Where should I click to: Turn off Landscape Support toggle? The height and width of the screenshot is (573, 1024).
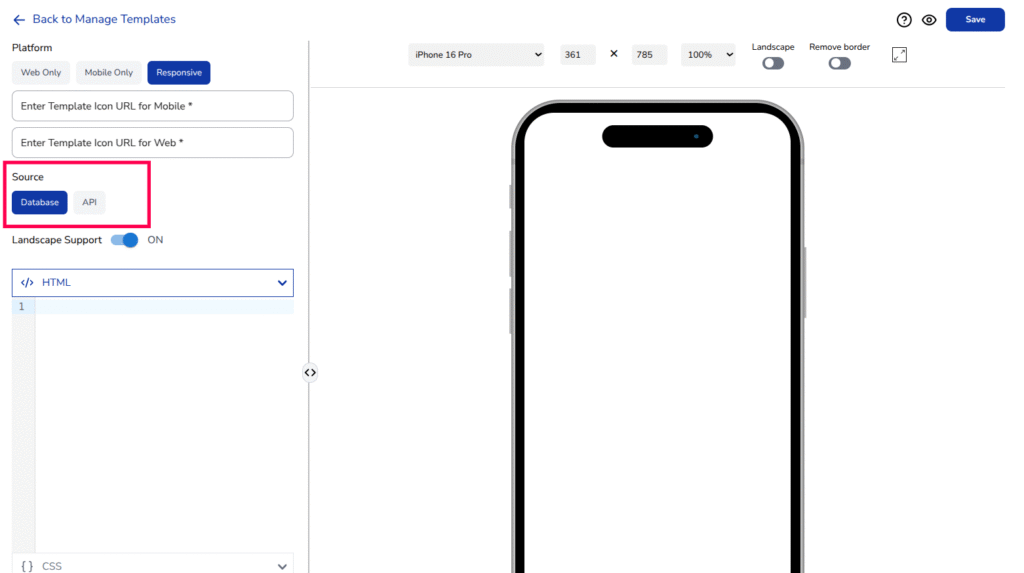[125, 240]
